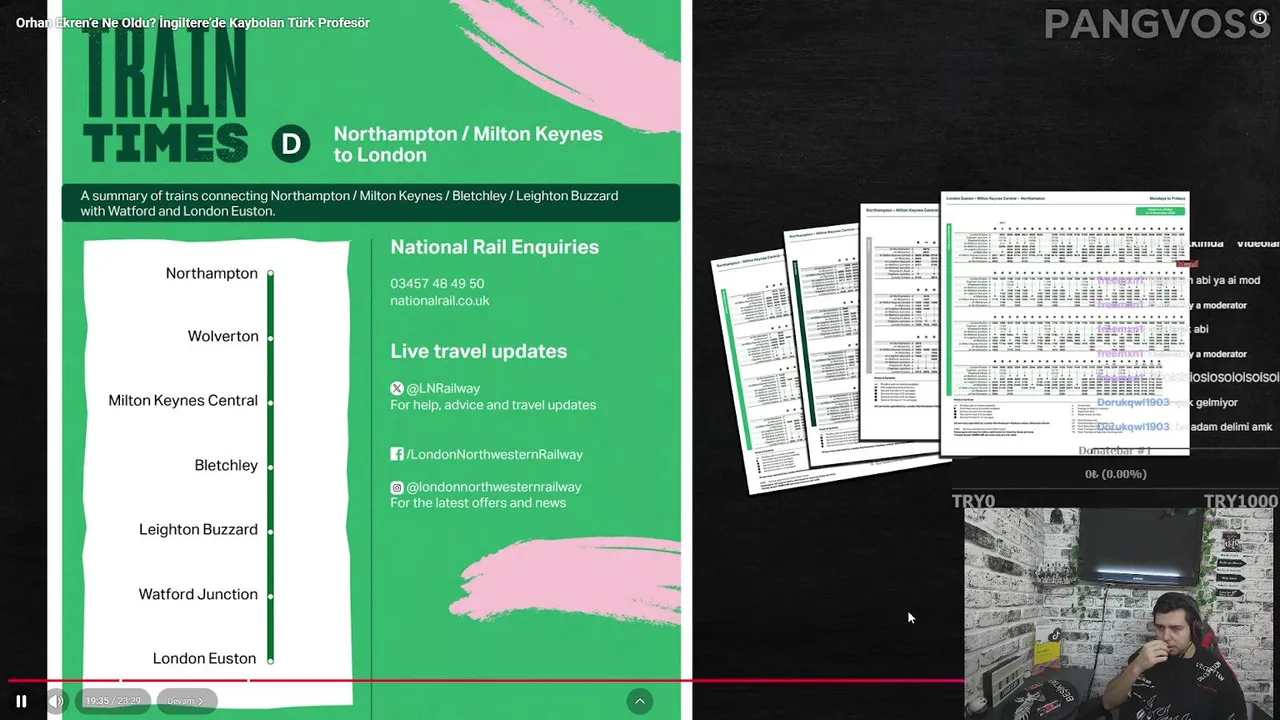Click 'Wolverton' station on route list
This screenshot has height=720, width=1280.
click(x=223, y=336)
